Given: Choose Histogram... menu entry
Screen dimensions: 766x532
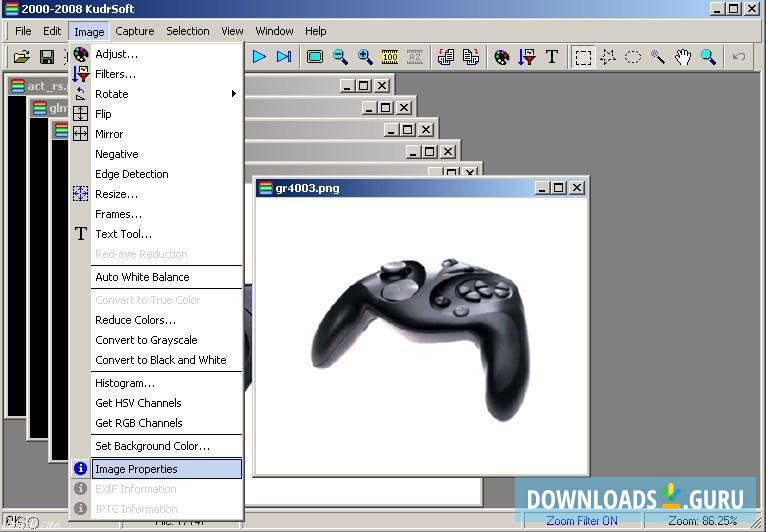Looking at the screenshot, I should pos(156,383).
